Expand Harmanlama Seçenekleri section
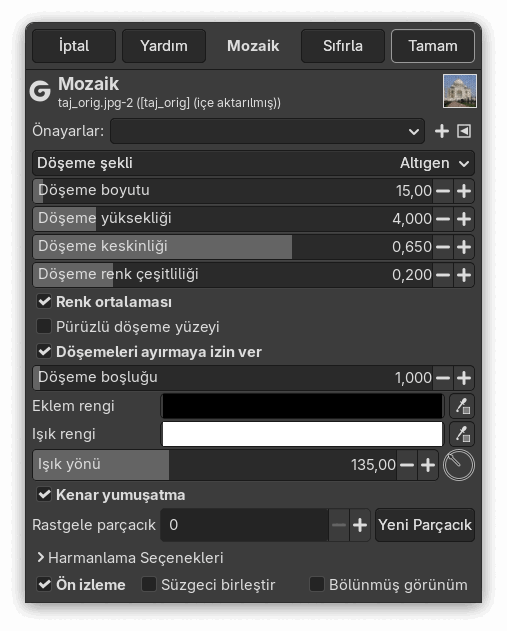 130,558
